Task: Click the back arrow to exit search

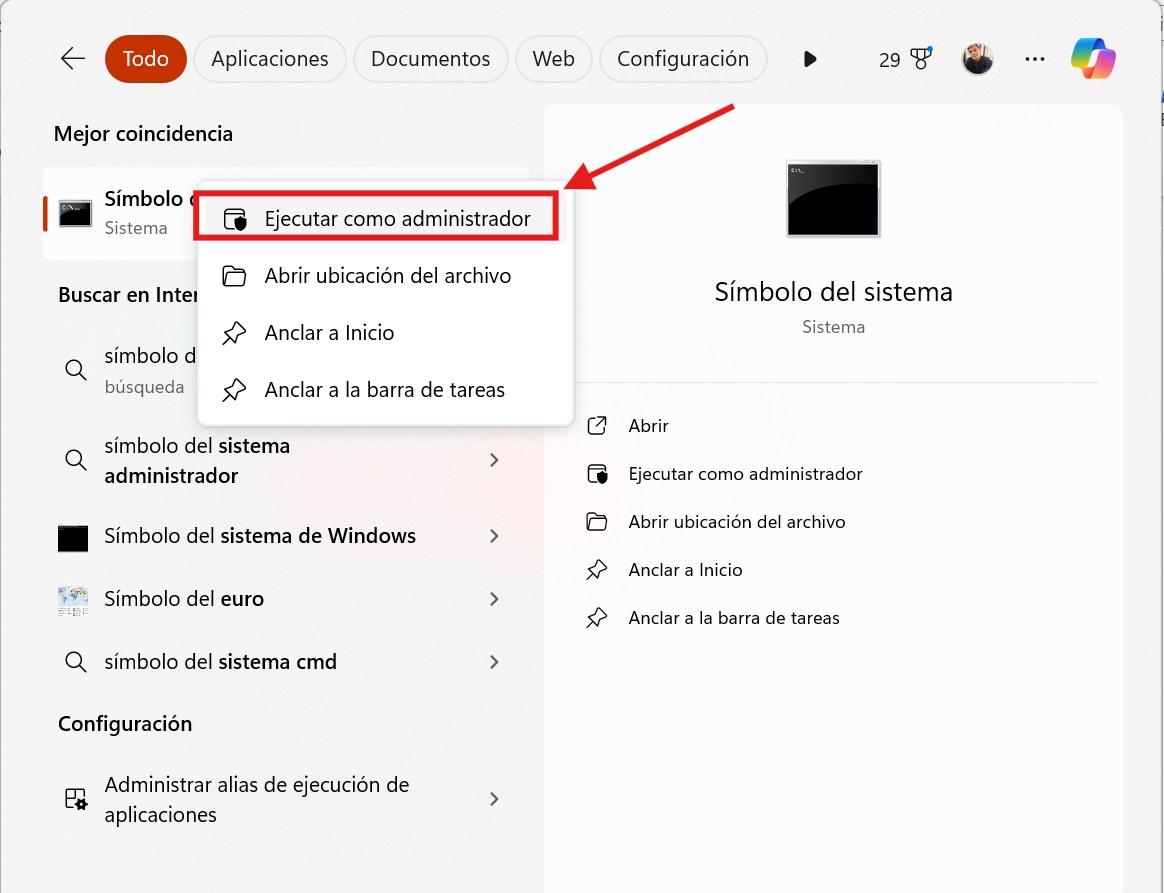Action: pos(71,58)
